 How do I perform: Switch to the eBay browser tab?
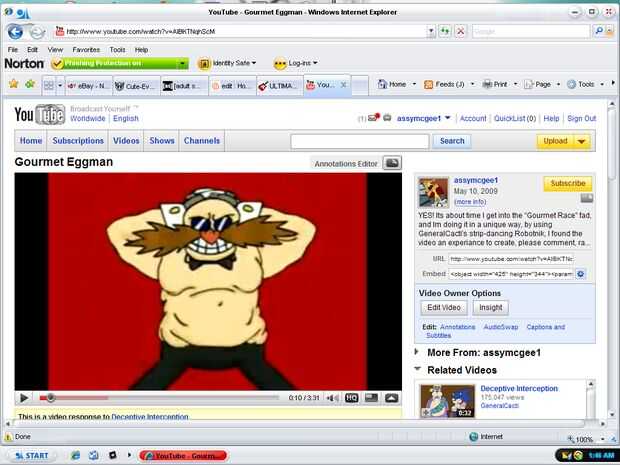[x=89, y=86]
